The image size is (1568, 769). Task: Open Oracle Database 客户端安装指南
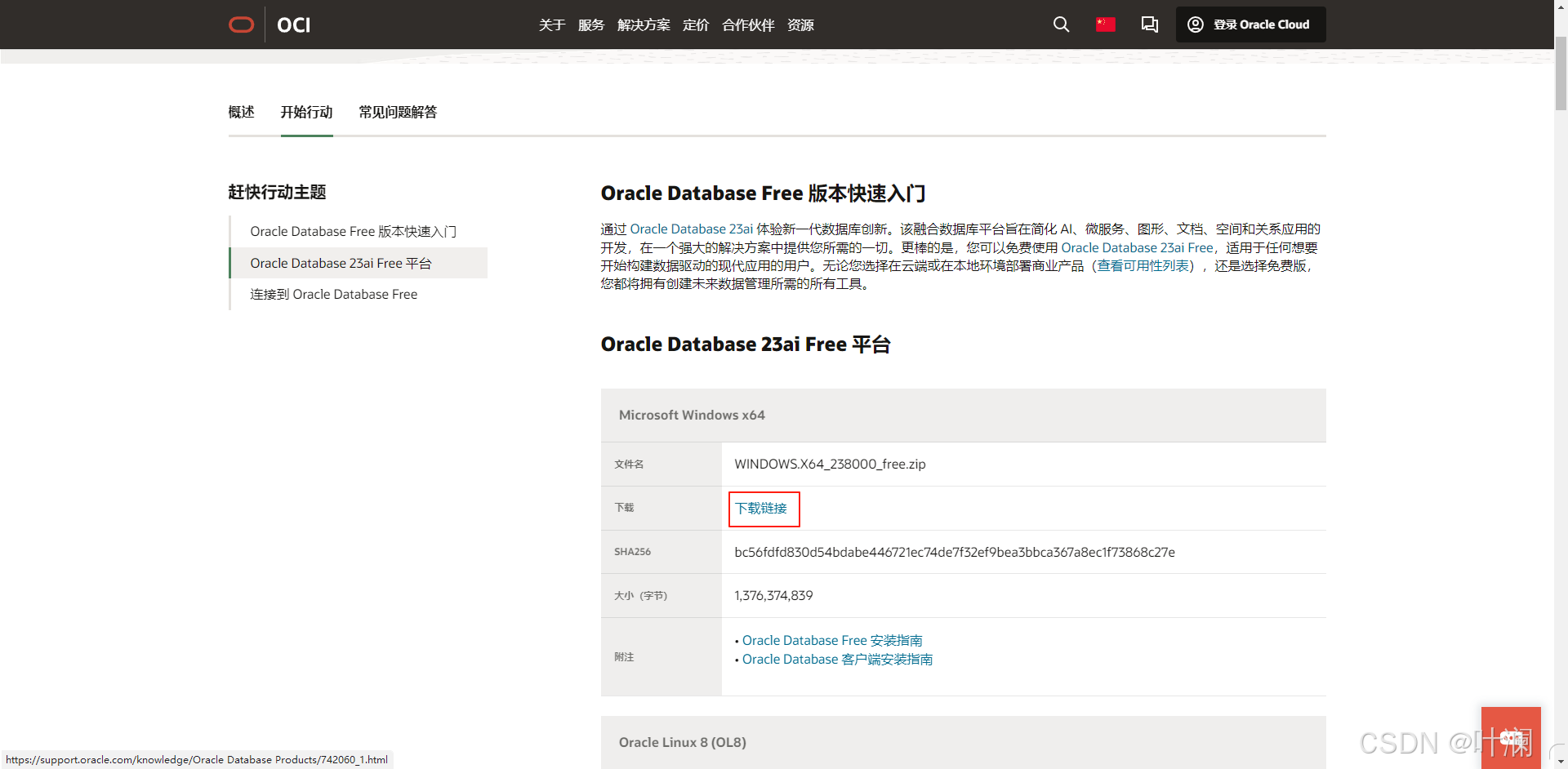(837, 659)
